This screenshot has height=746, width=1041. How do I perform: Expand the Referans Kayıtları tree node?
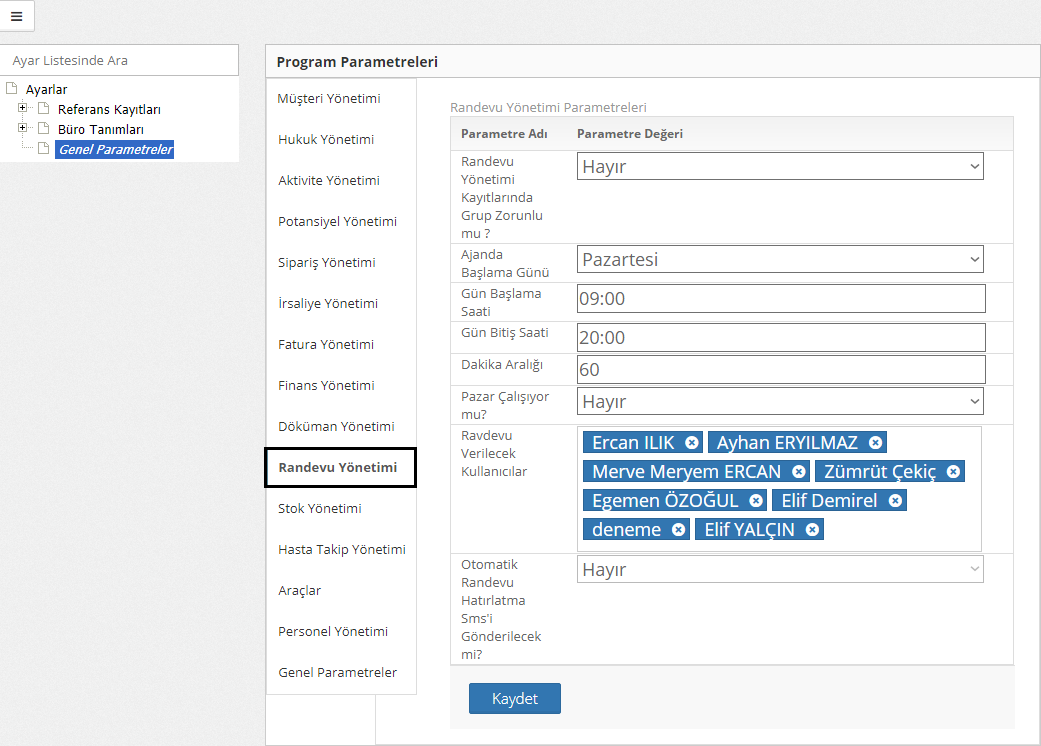23,109
